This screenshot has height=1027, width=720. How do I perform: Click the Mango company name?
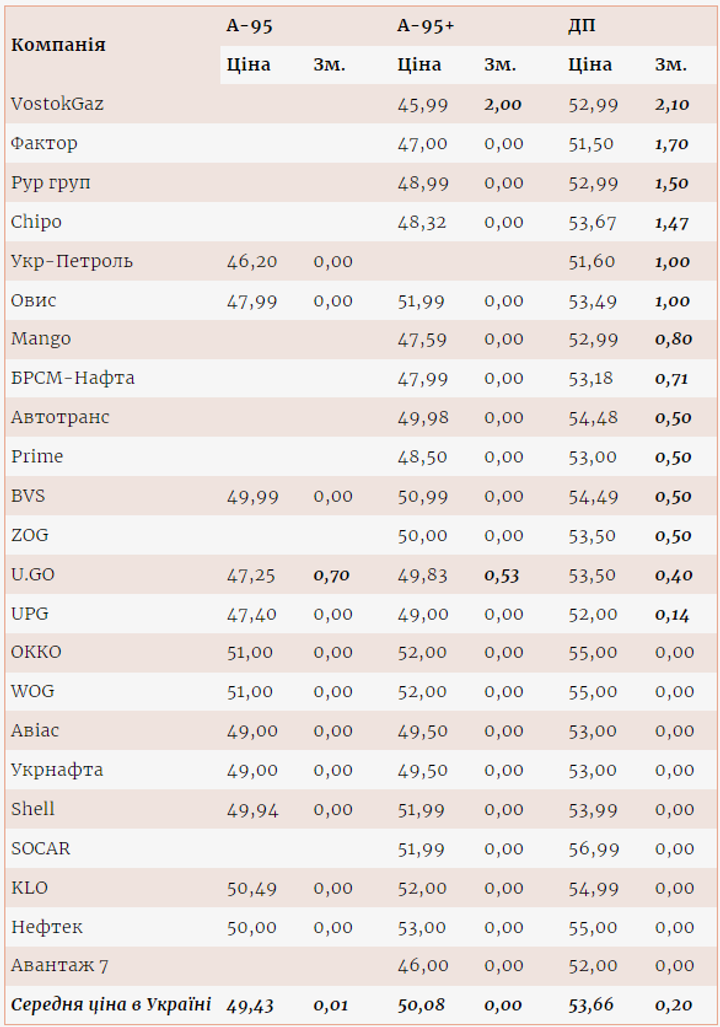[x=41, y=339]
